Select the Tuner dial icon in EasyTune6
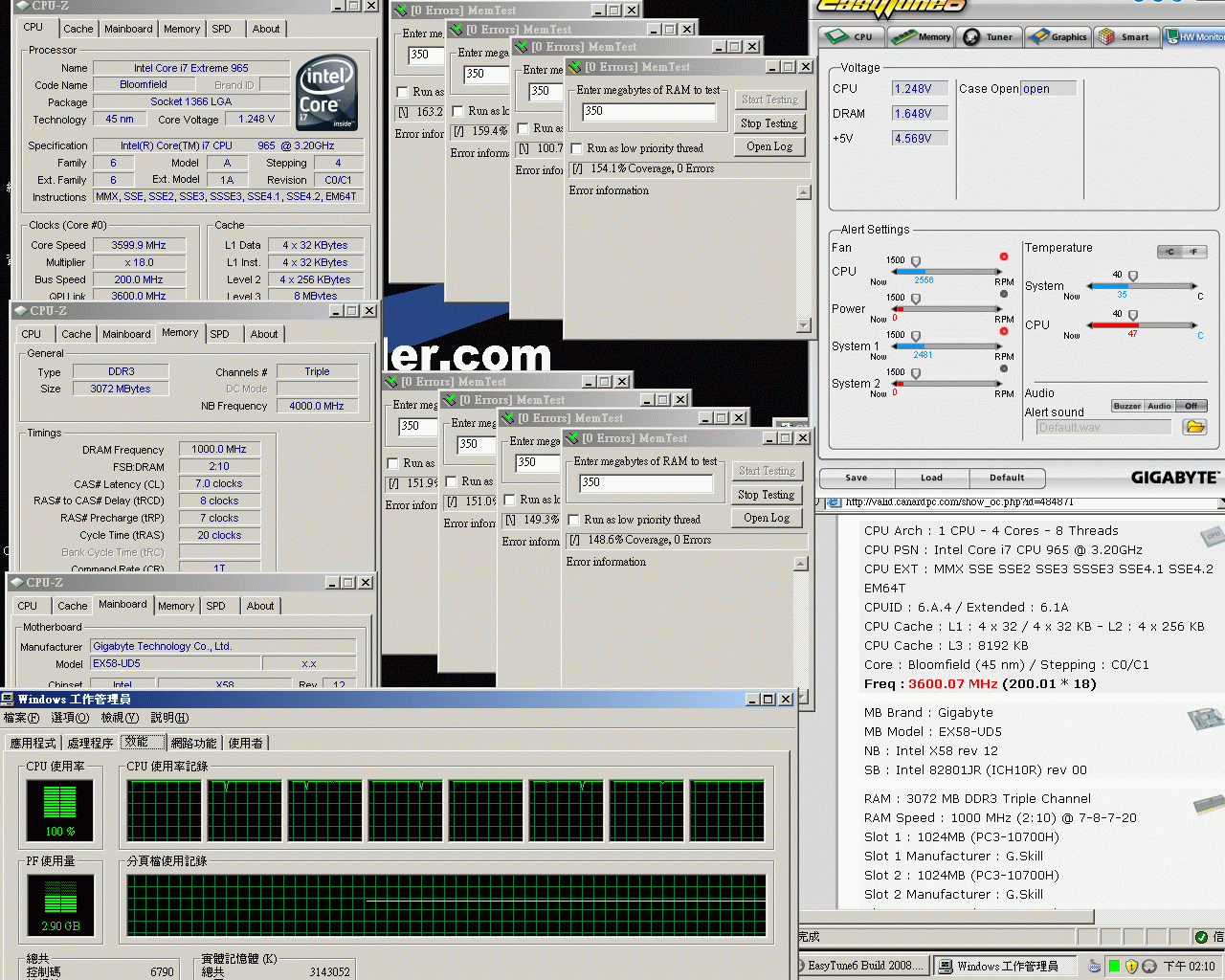The width and height of the screenshot is (1225, 980). (x=971, y=36)
